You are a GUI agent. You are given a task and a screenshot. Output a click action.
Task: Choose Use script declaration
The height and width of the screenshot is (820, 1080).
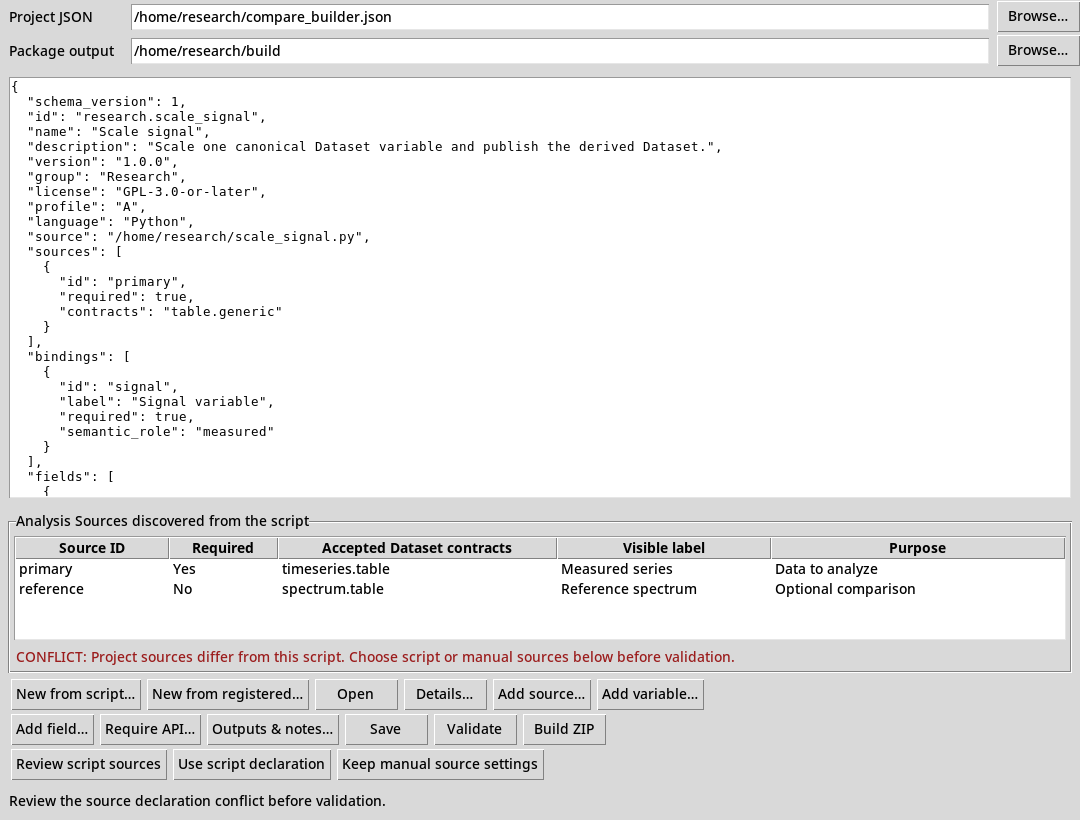[251, 764]
